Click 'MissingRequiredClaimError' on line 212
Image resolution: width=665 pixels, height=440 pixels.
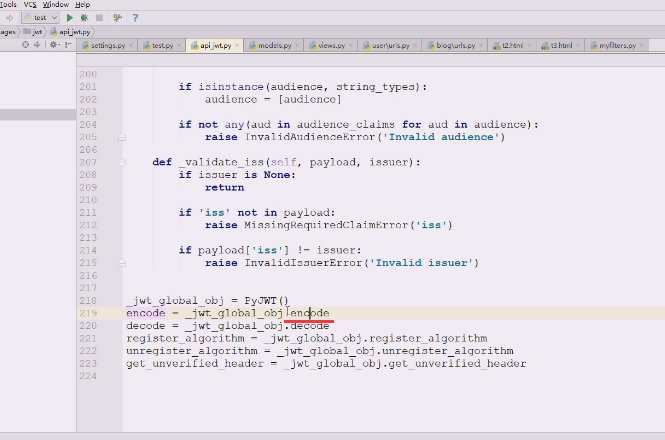[326, 225]
